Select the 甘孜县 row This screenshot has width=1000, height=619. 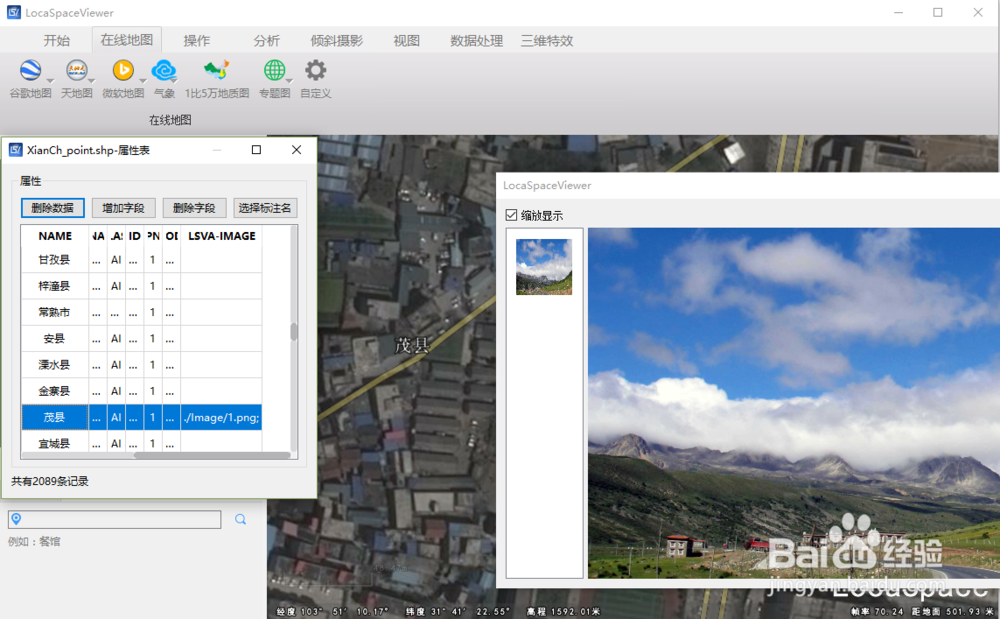pos(142,260)
